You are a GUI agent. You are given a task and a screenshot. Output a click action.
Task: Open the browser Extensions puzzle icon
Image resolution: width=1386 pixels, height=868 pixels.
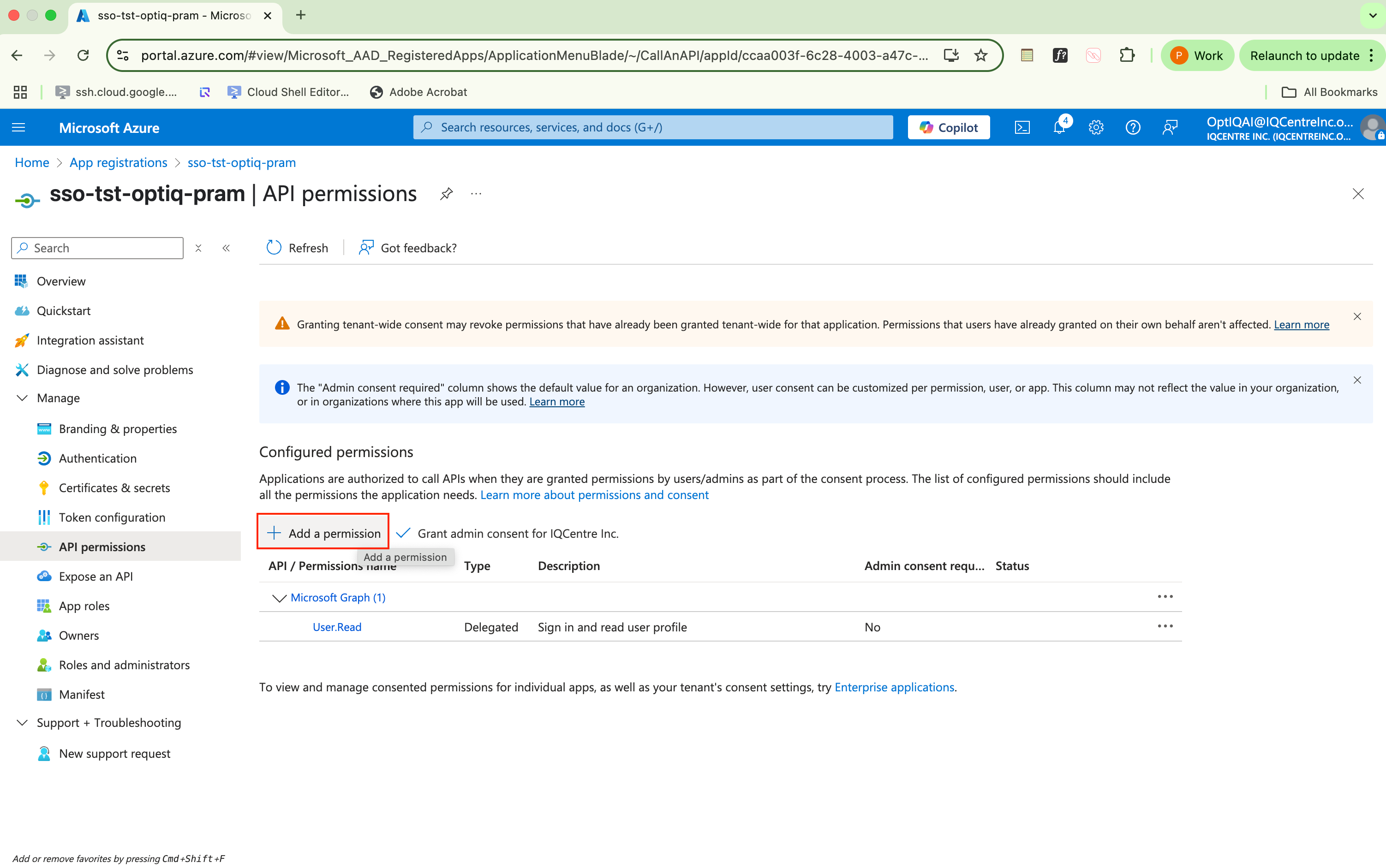1127,55
